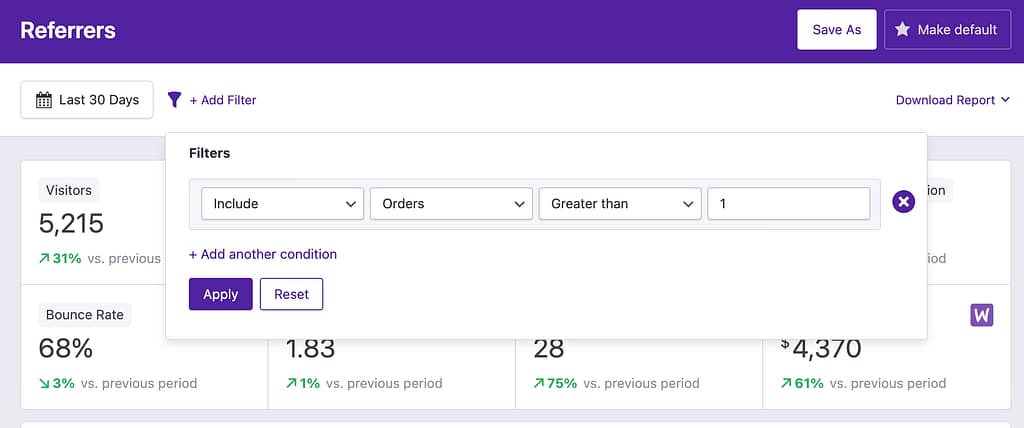This screenshot has width=1024, height=428.
Task: Remove filter condition with X icon
Action: coord(903,202)
